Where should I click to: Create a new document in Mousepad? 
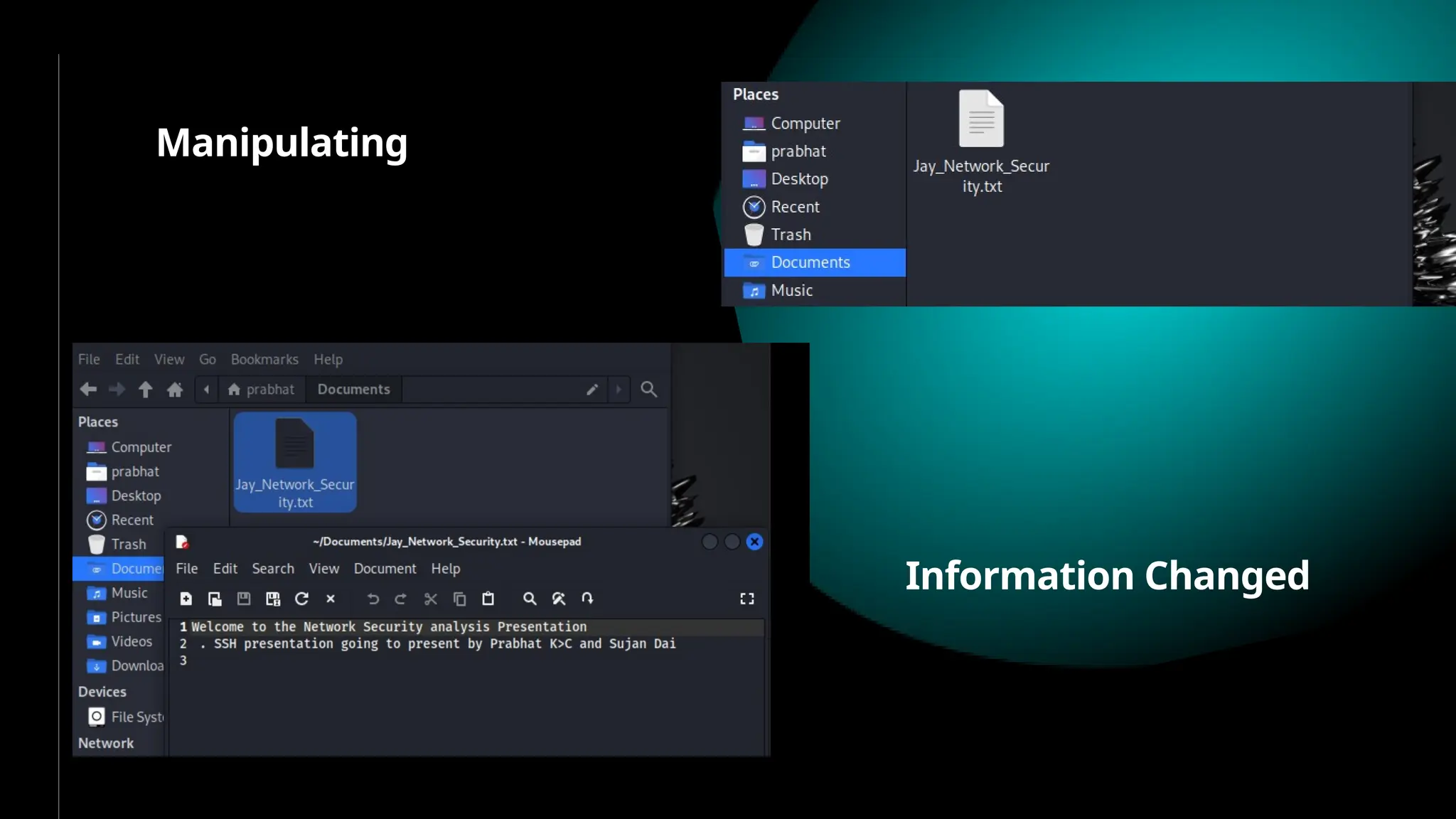[186, 599]
